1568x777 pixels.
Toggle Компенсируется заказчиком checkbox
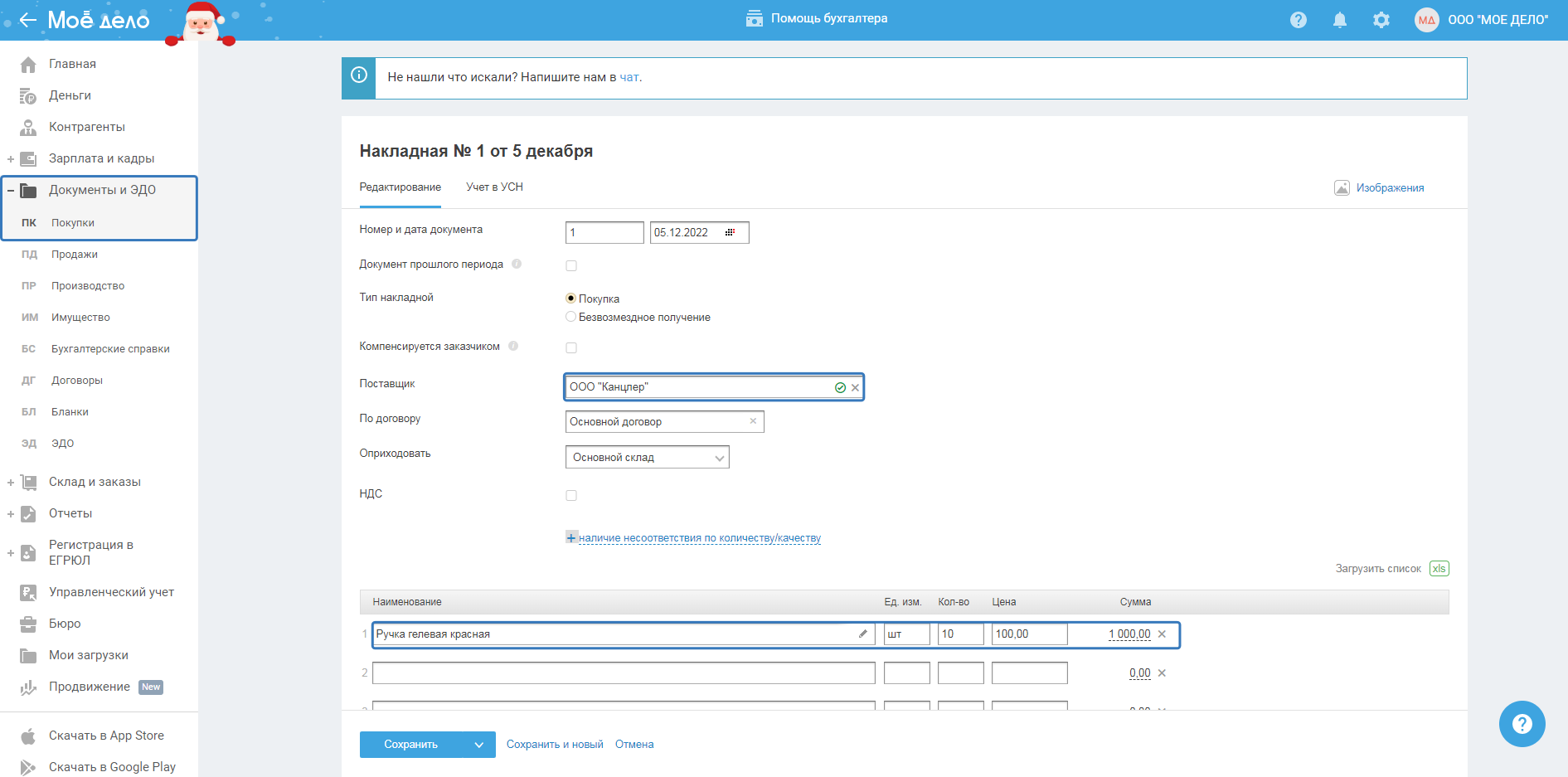pos(571,347)
